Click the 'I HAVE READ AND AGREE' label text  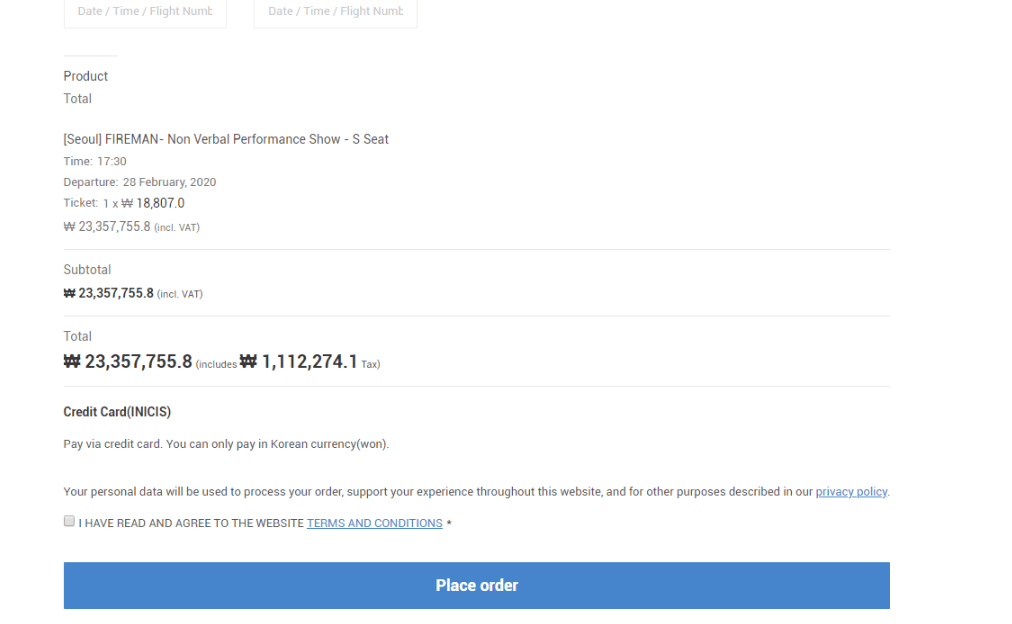[x=190, y=523]
